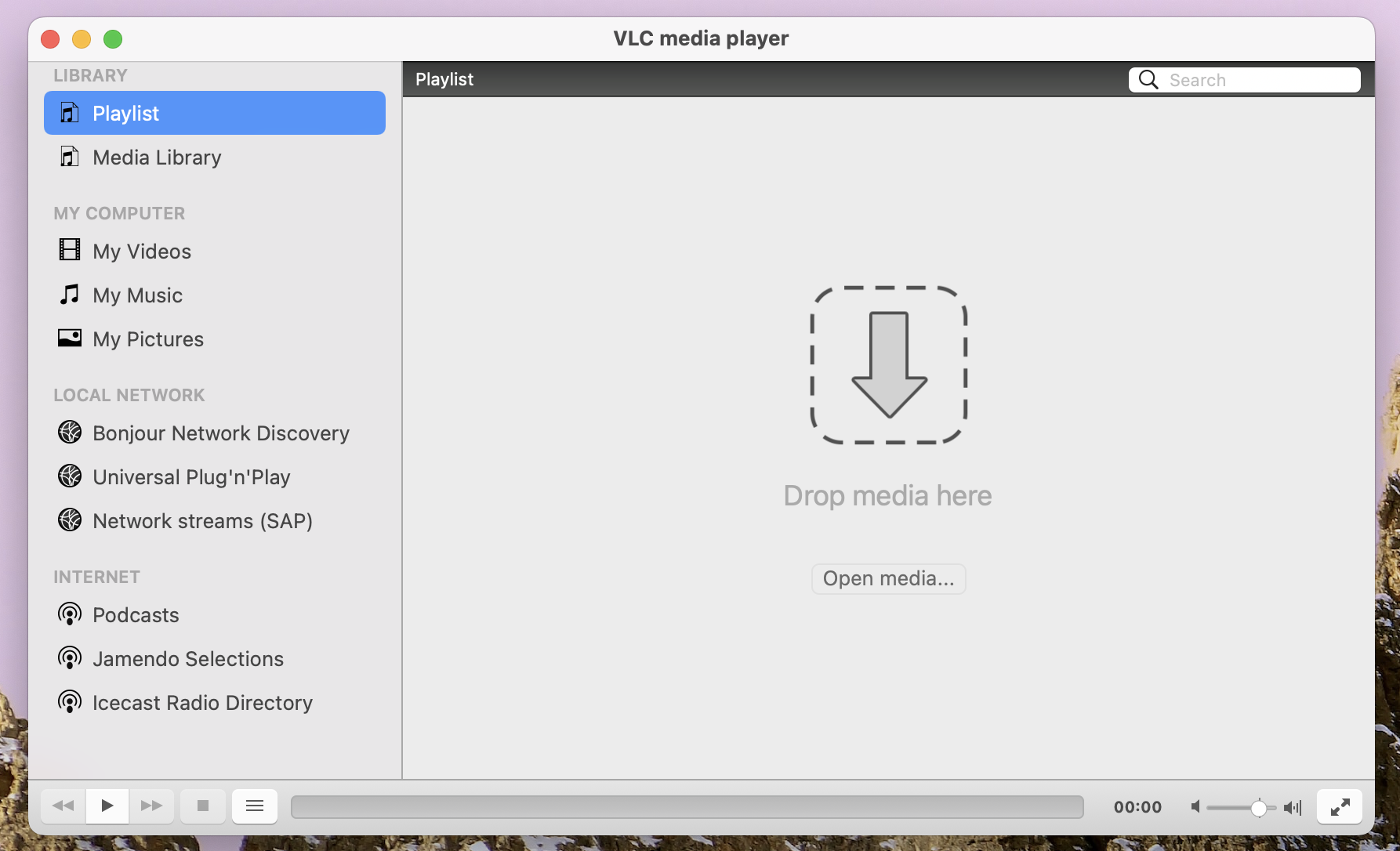
Task: Set maximum volume with loud speaker icon
Action: (1293, 807)
